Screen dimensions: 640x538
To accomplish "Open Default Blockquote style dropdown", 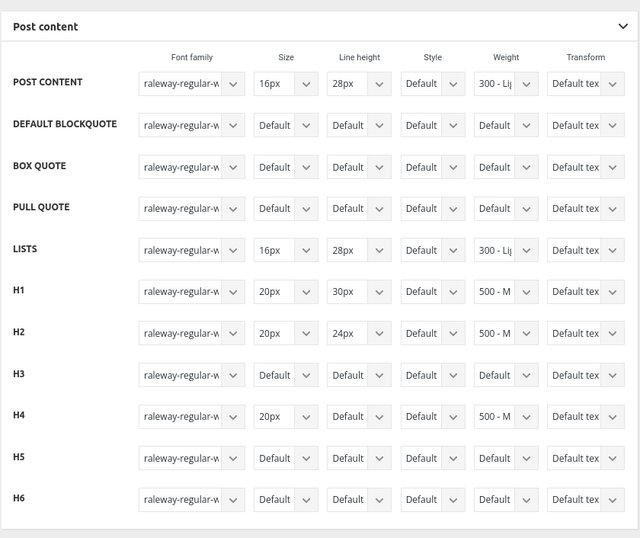I will click(x=433, y=125).
